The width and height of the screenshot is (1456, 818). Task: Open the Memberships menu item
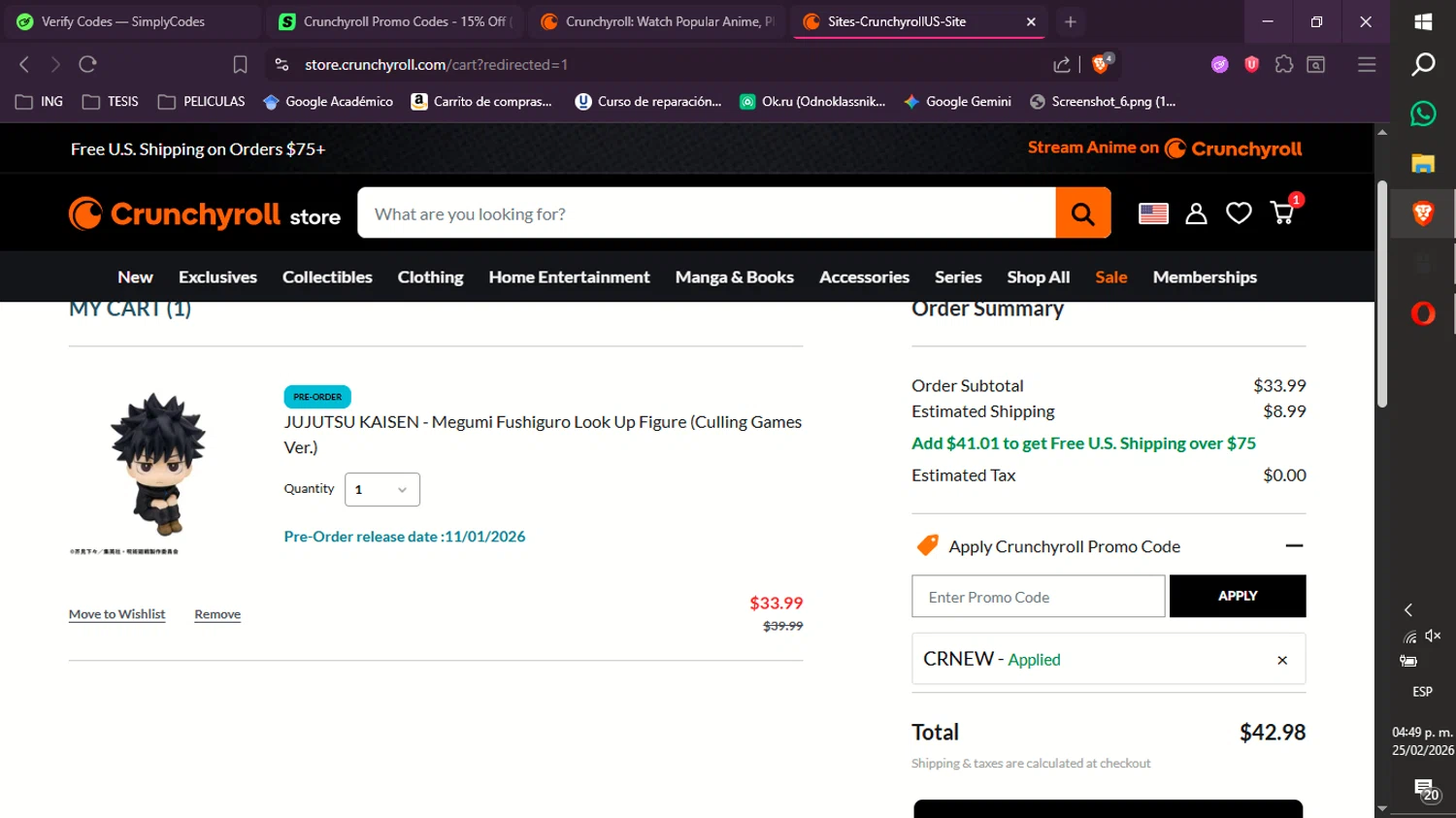coord(1205,278)
